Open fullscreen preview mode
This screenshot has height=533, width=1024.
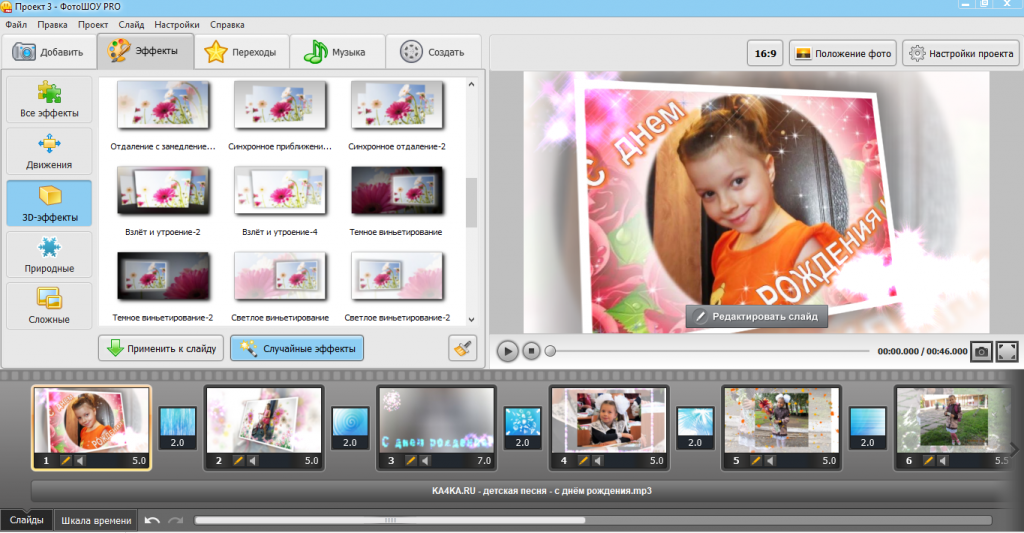1006,352
